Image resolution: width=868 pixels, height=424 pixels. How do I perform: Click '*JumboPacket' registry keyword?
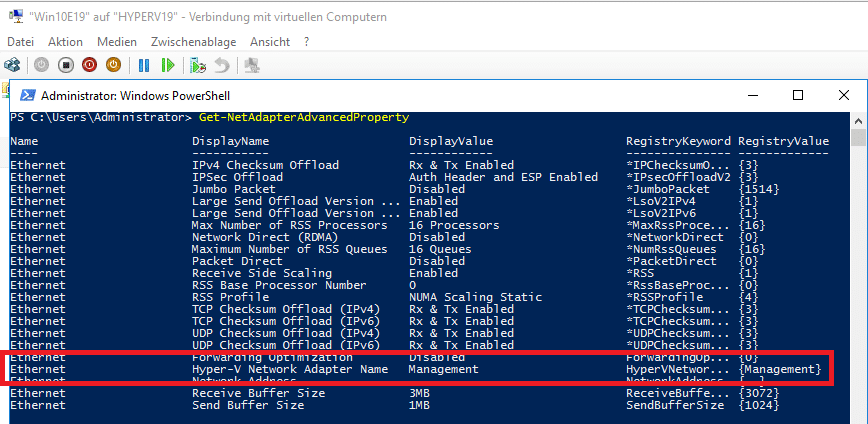tap(668, 189)
